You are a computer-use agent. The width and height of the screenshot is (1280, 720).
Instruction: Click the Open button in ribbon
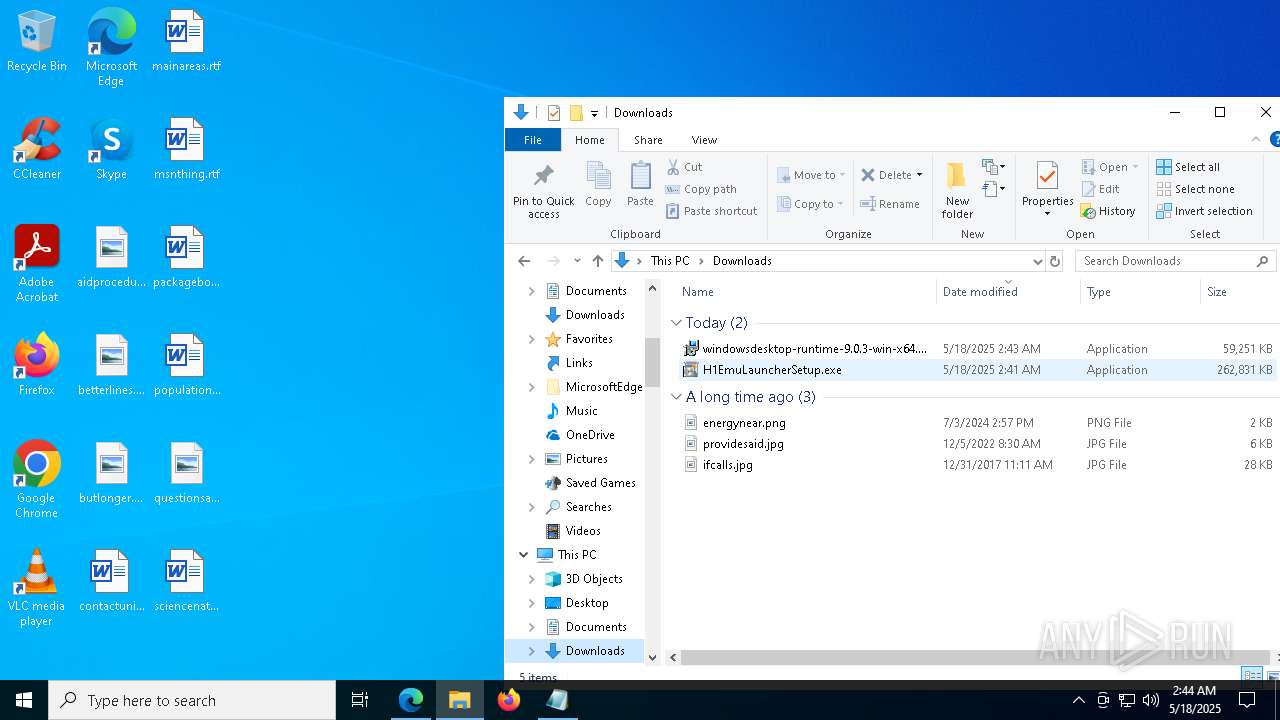1110,167
